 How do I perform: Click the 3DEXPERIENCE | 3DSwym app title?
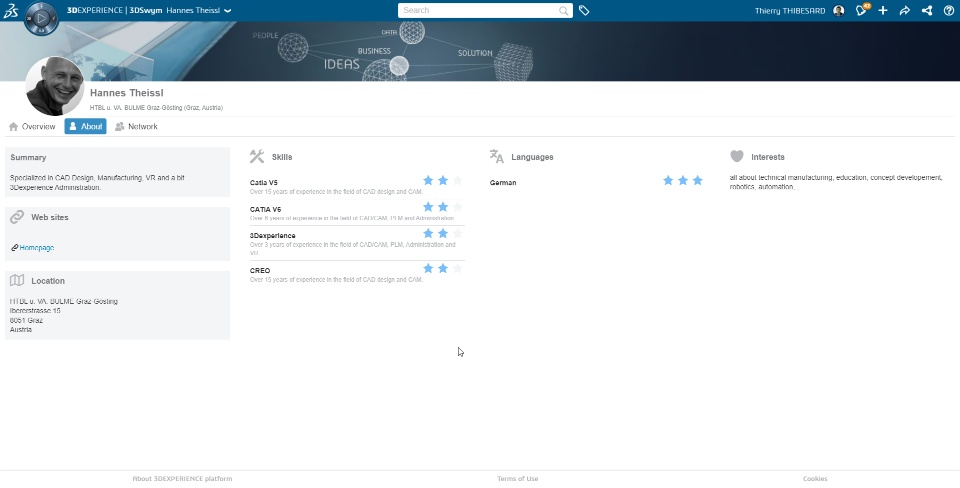114,10
